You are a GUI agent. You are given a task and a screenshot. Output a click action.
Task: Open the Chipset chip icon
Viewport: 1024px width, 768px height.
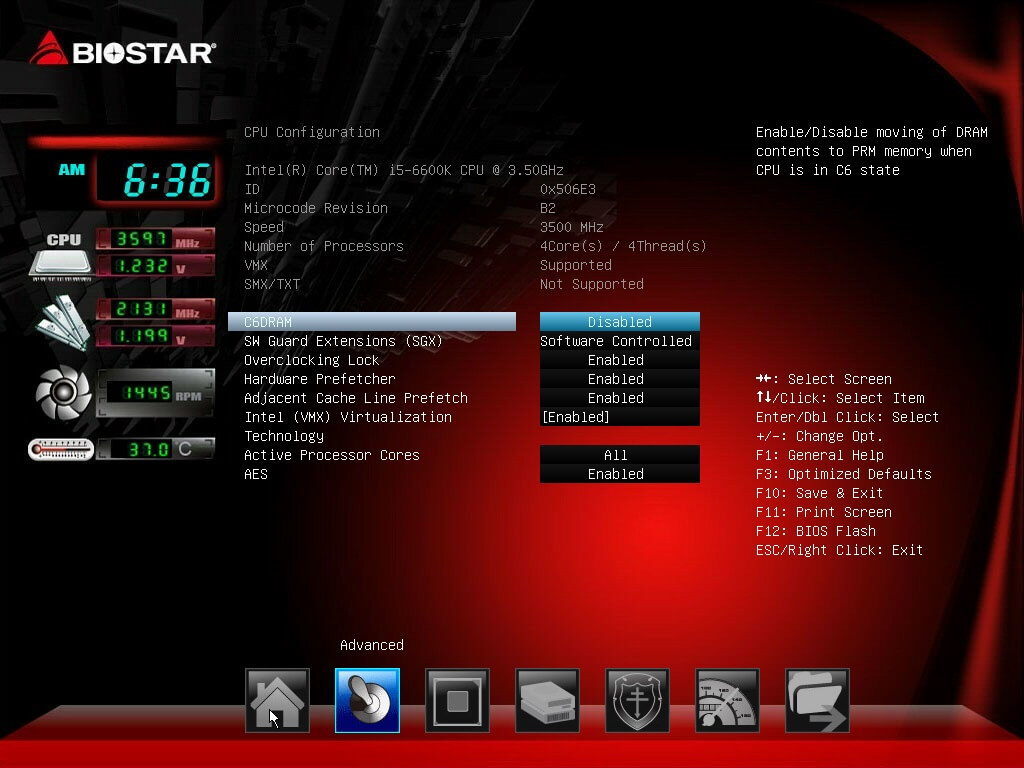457,700
